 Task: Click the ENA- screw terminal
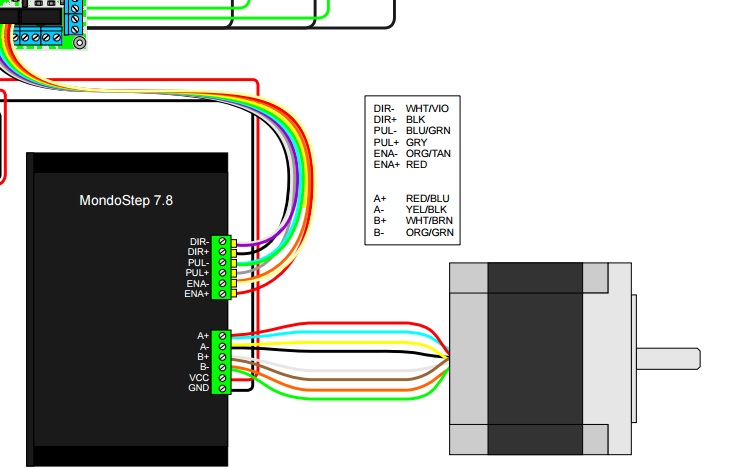point(221,283)
